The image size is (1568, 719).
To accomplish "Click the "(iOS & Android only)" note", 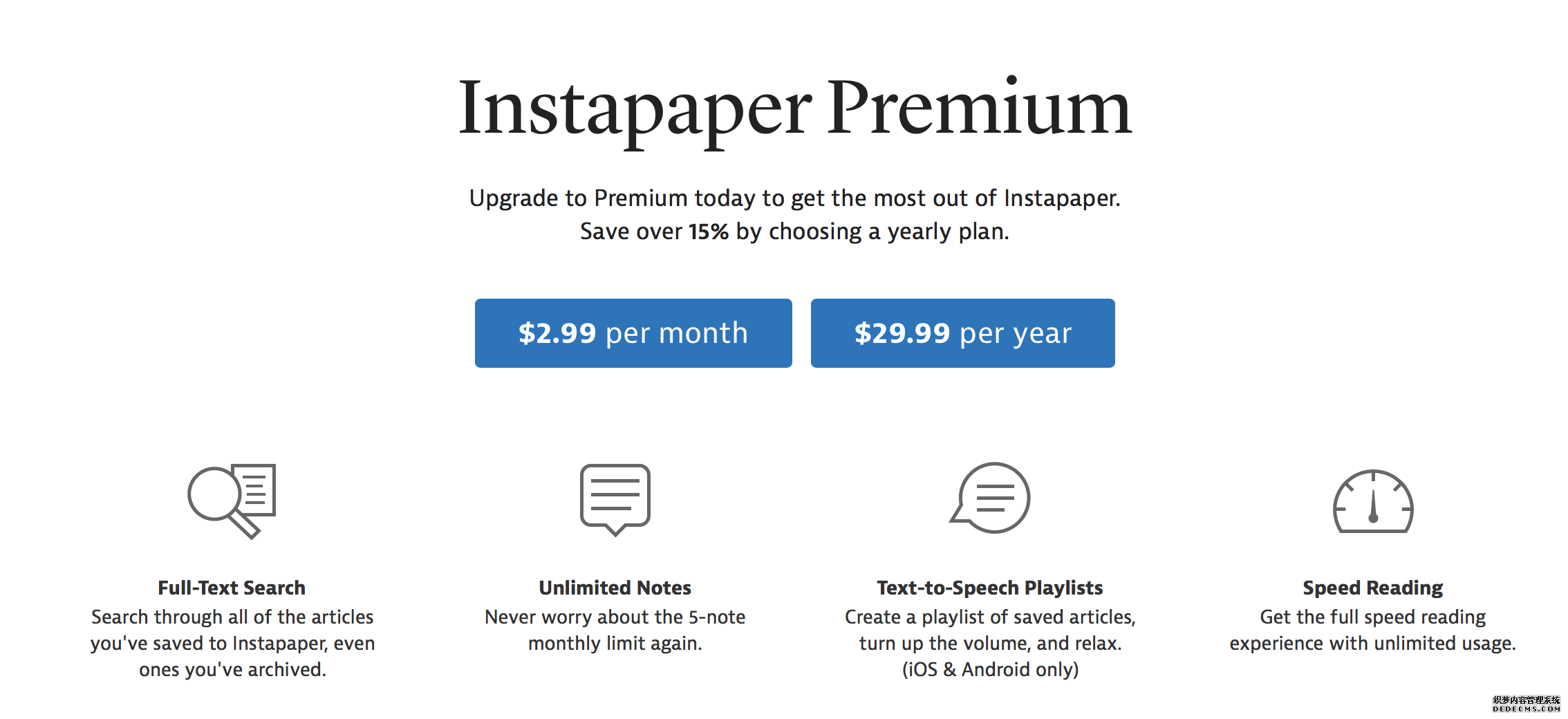I will pos(990,669).
